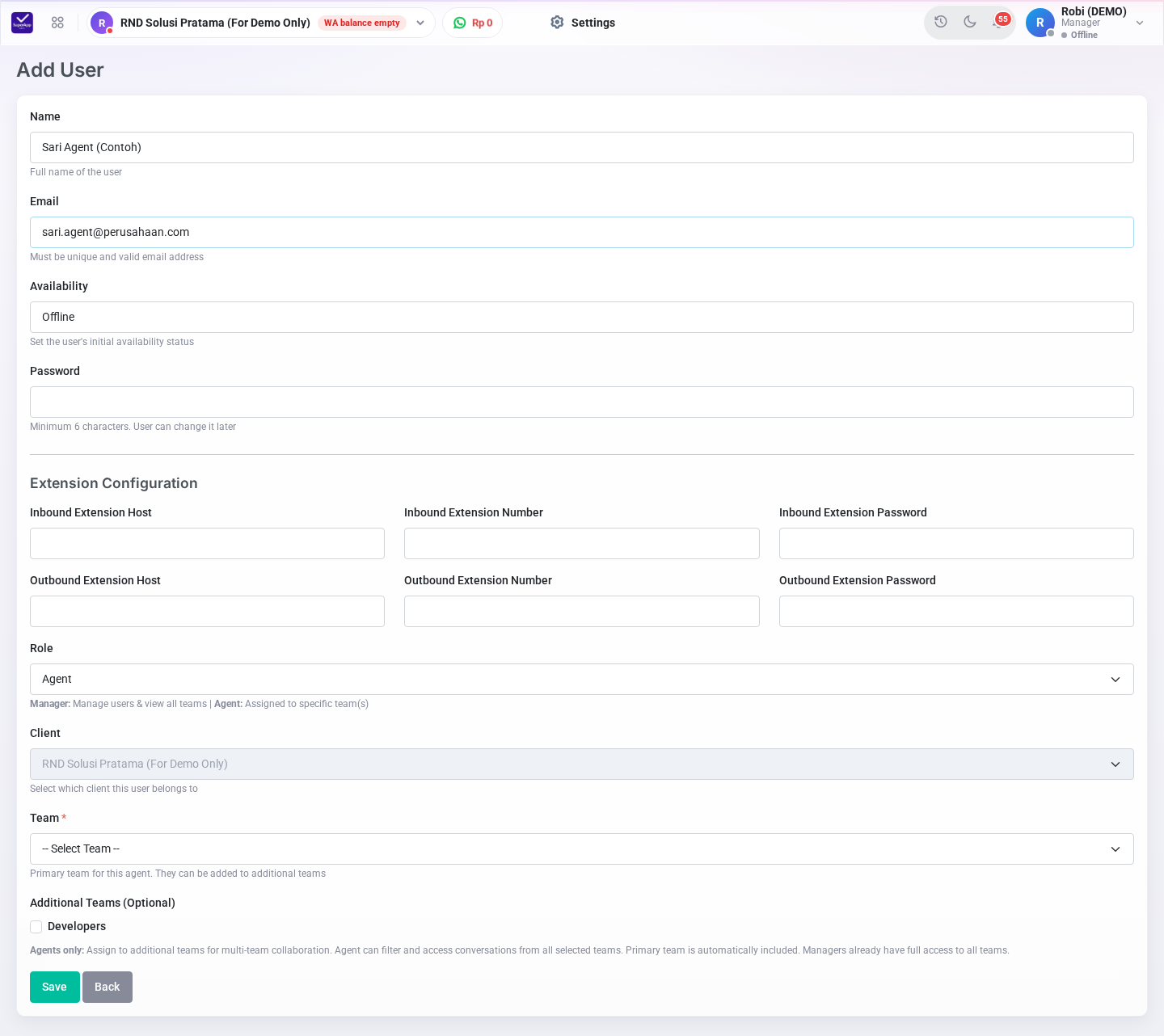Click the RND Solusi Pratama client name

pyautogui.click(x=215, y=23)
